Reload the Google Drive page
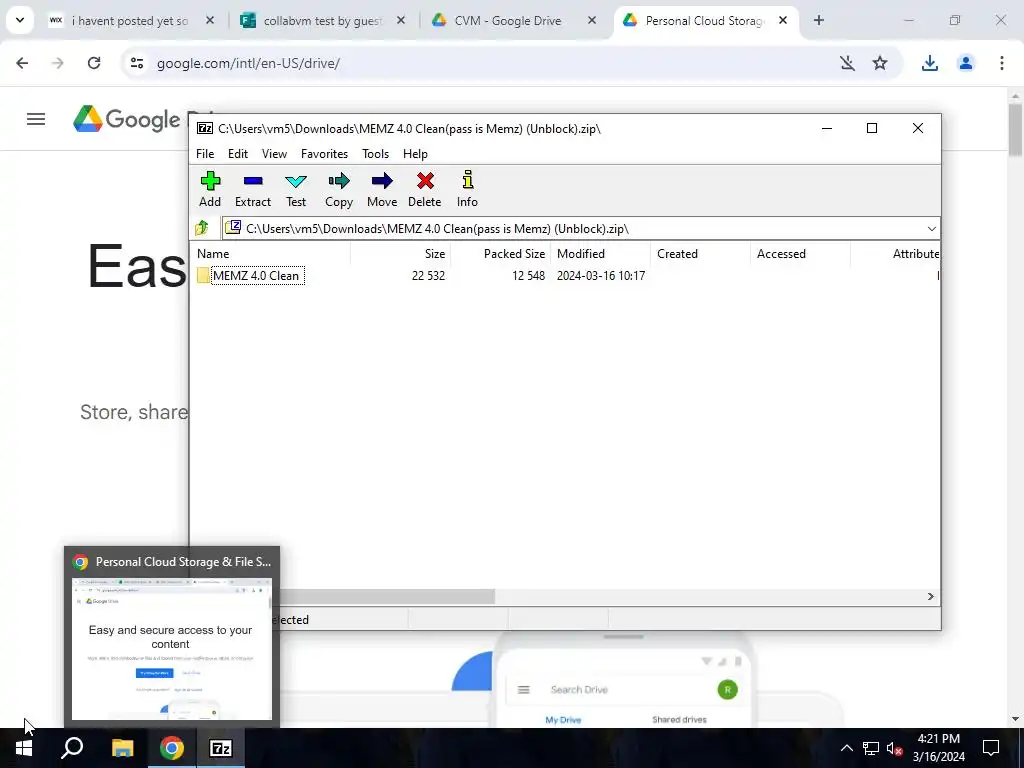Image resolution: width=1024 pixels, height=768 pixels. click(94, 63)
